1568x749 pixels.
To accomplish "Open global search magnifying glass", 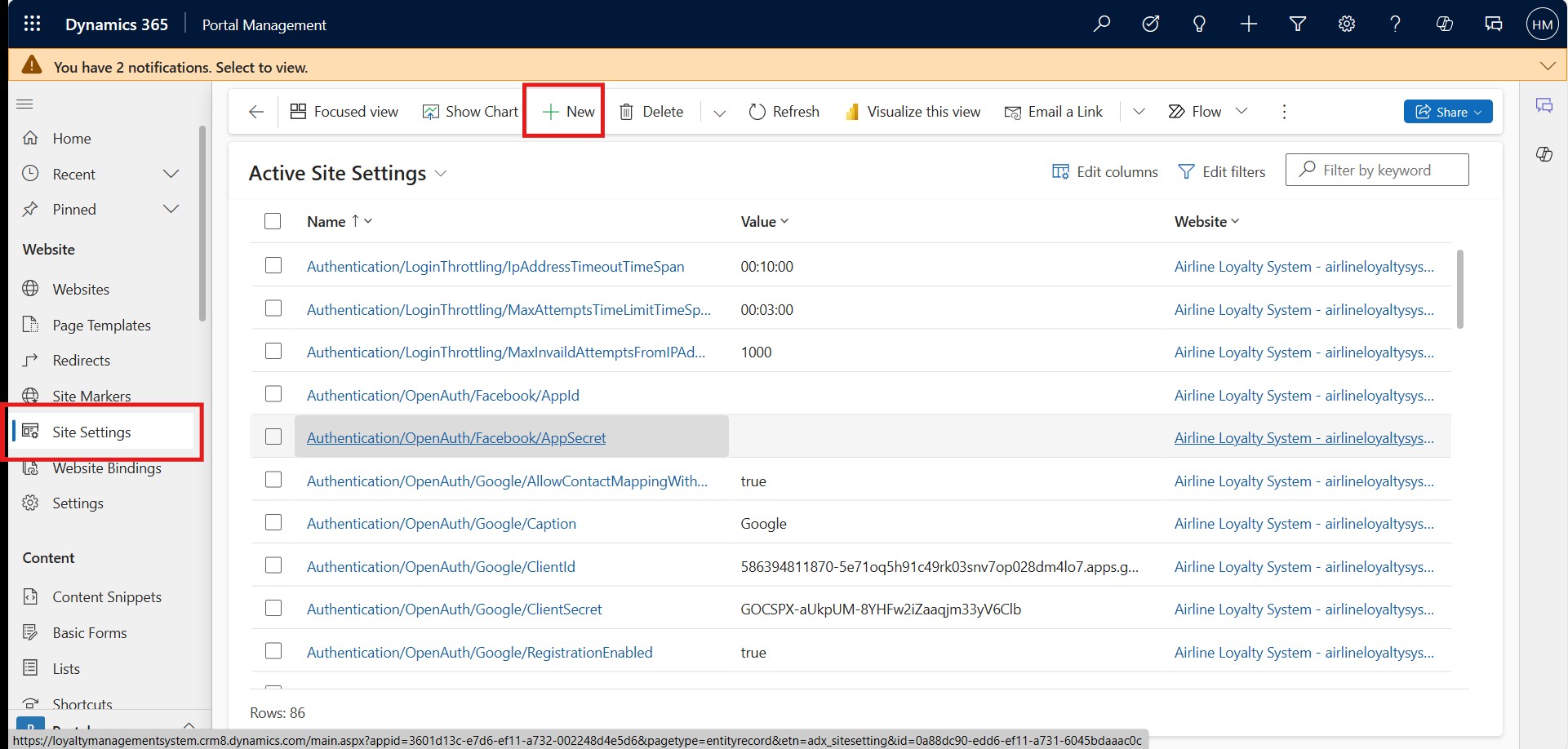I will pos(1101,24).
